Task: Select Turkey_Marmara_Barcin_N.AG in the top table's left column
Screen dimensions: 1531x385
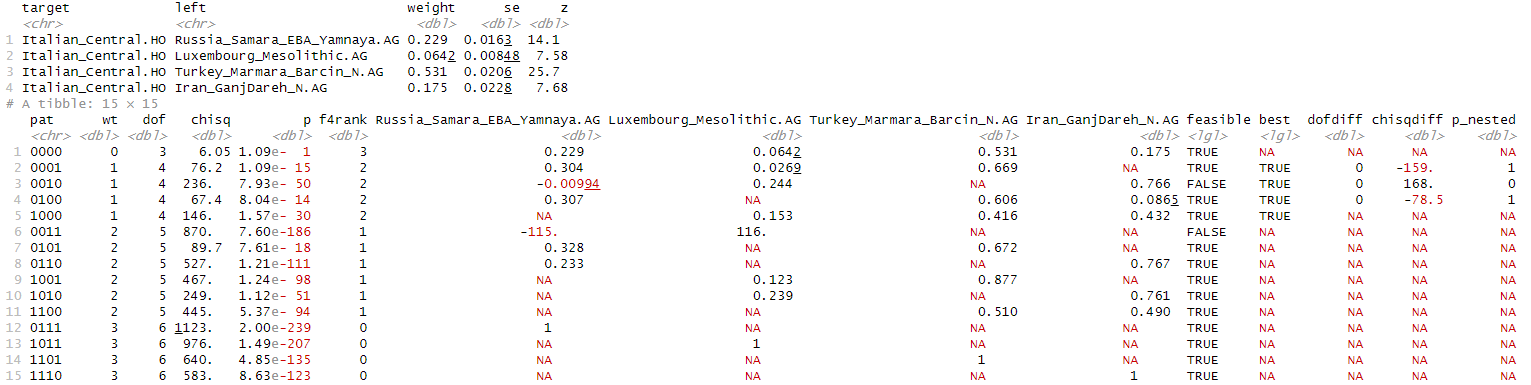Action: tap(278, 72)
